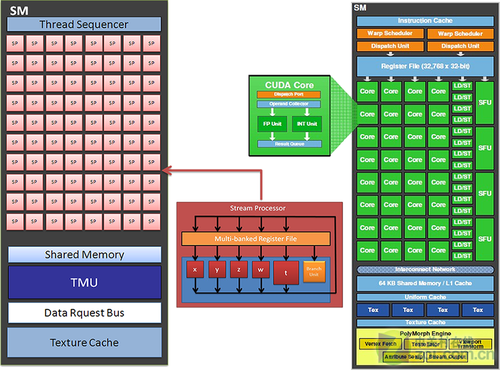Select the Shared Memory block
The height and width of the screenshot is (370, 500).
tap(84, 255)
